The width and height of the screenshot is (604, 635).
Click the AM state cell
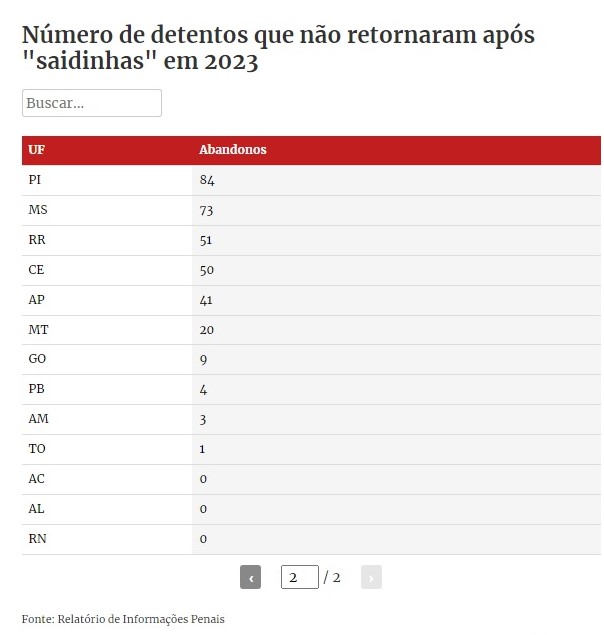tap(38, 419)
